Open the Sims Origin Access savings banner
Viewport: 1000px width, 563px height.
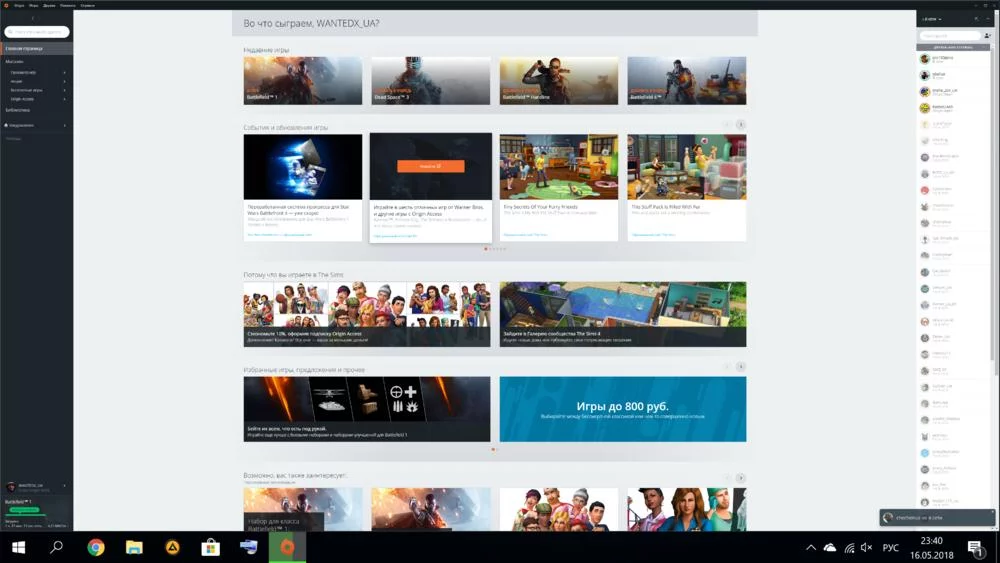tap(367, 314)
